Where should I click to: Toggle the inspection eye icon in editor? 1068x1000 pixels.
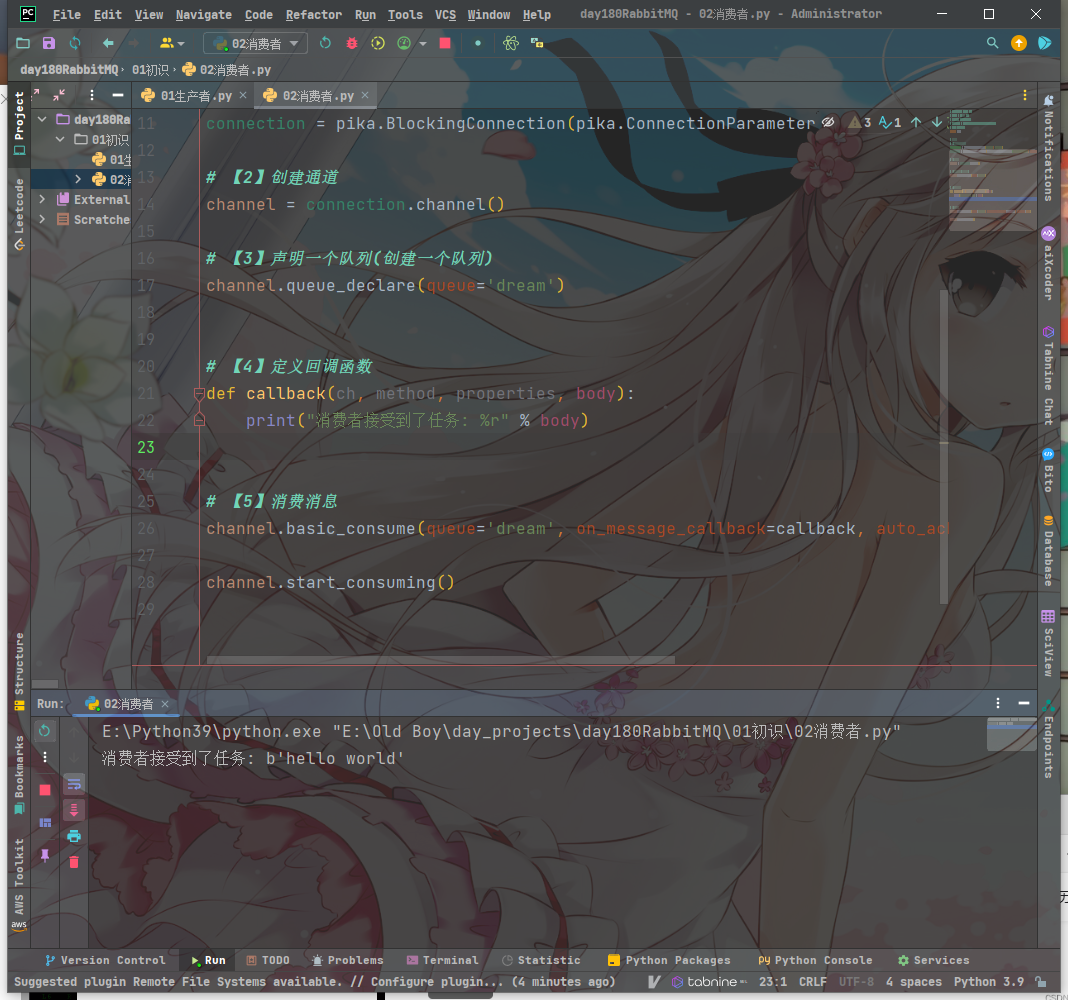(828, 123)
